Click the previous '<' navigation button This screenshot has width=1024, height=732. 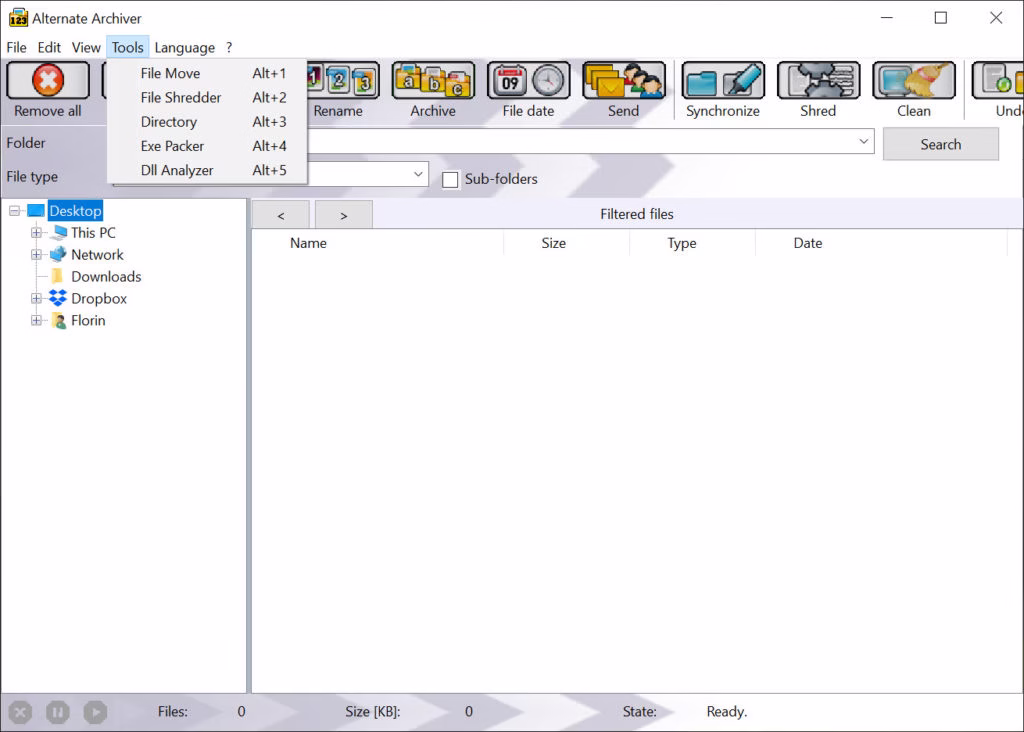click(280, 215)
